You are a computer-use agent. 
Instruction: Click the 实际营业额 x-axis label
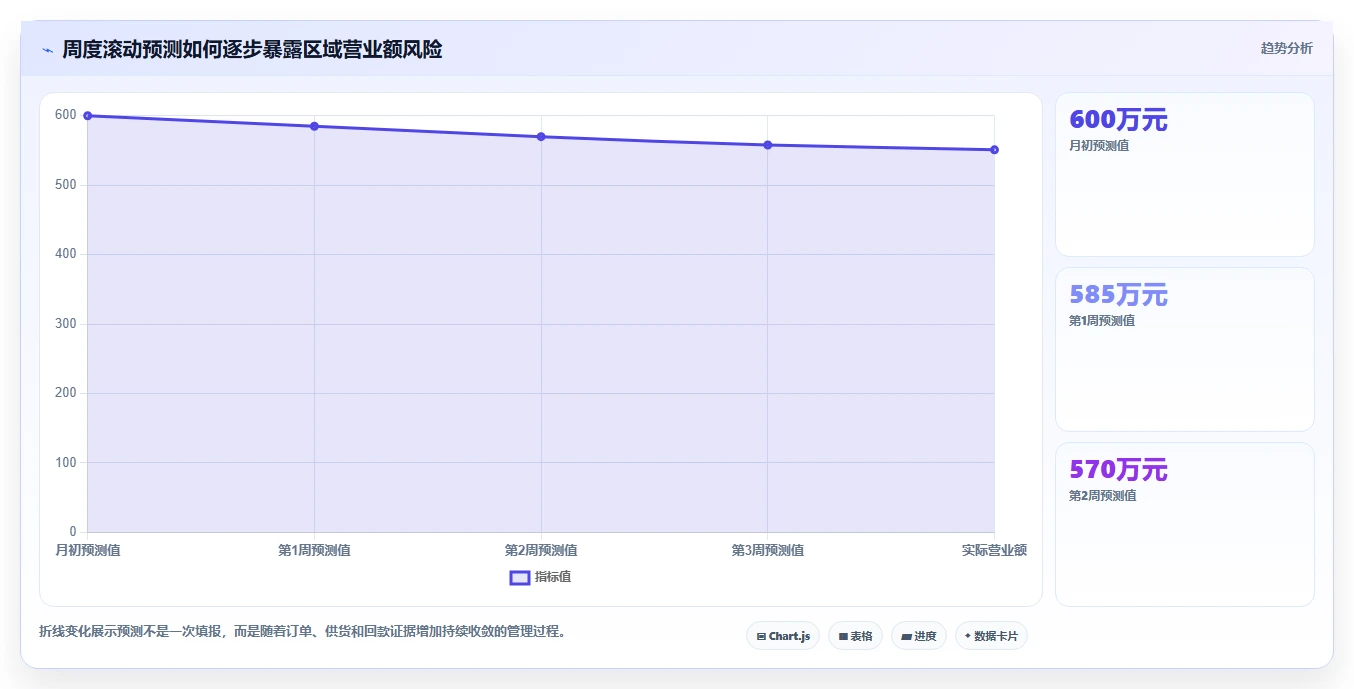994,550
